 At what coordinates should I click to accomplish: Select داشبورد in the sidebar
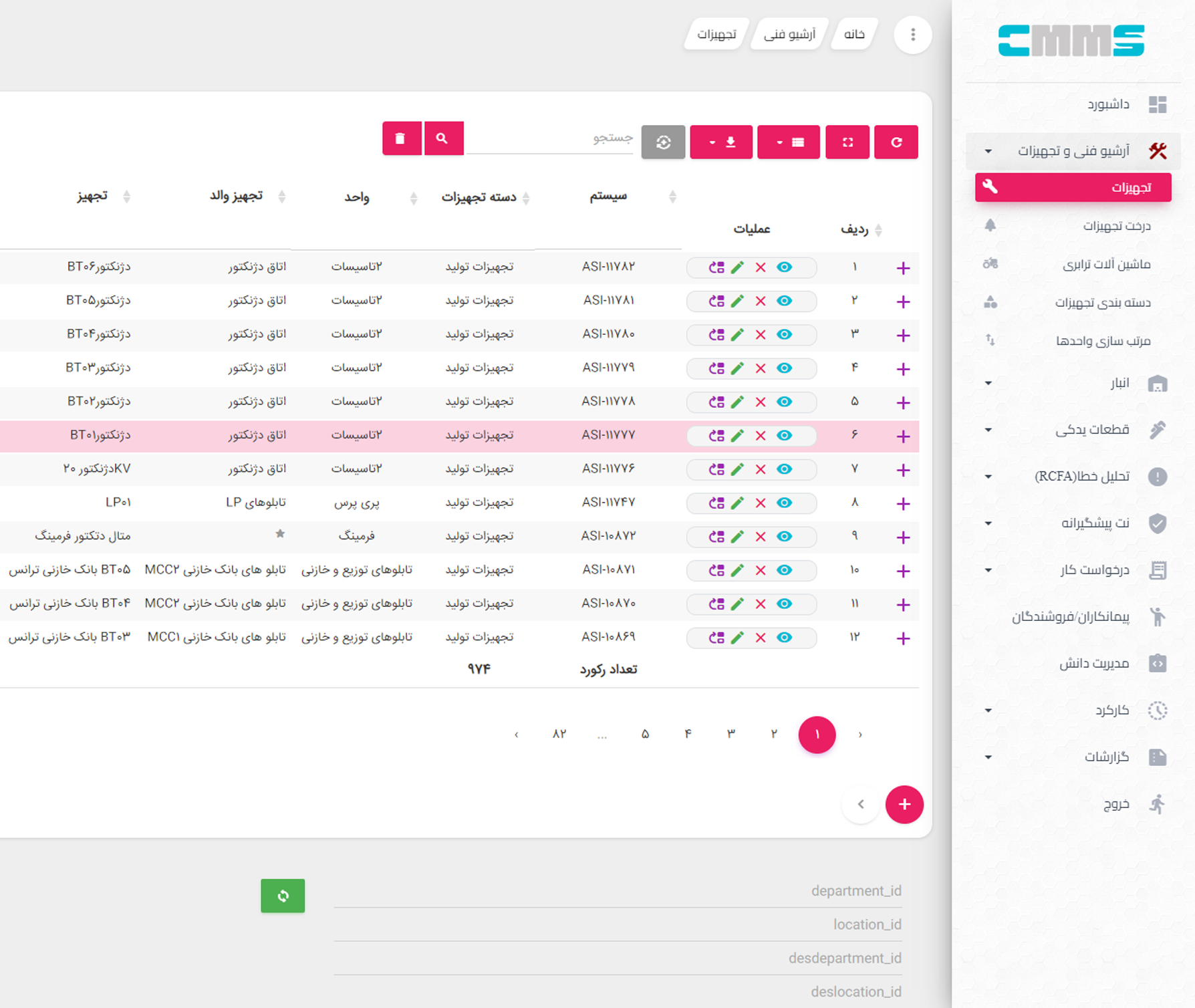tap(1107, 104)
